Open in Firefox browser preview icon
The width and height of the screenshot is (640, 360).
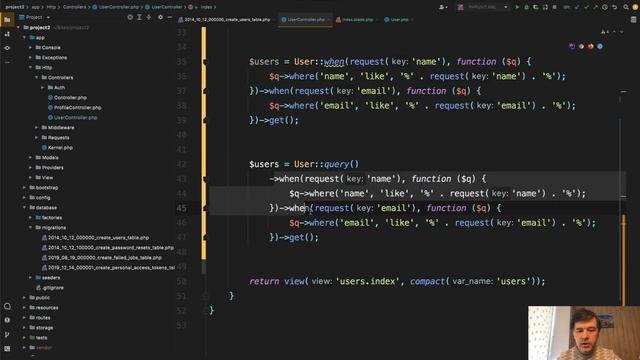(x=591, y=47)
